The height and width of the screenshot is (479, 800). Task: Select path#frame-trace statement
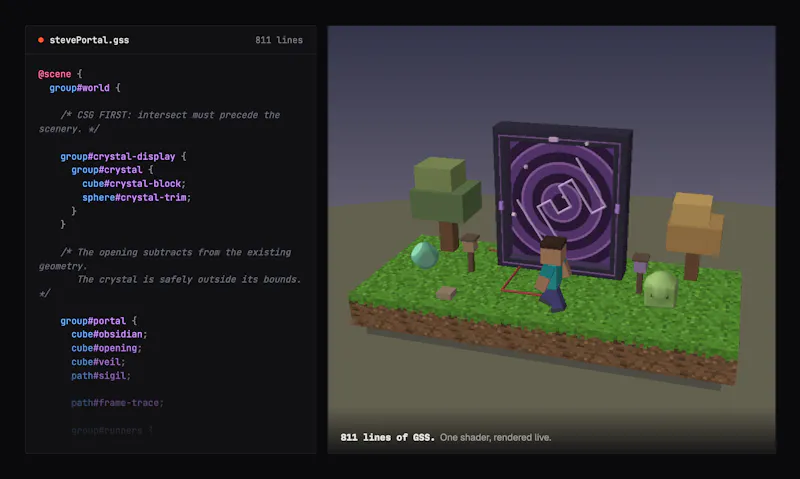point(117,402)
